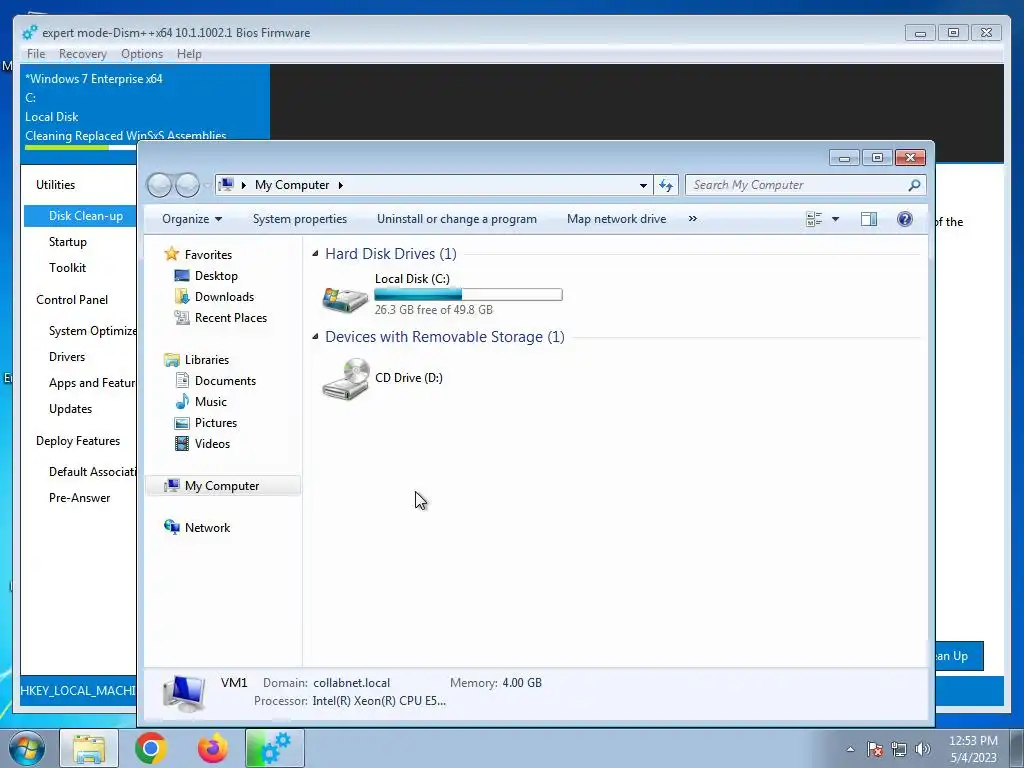The image size is (1024, 768).
Task: Open Dism++ File menu
Action: (36, 54)
